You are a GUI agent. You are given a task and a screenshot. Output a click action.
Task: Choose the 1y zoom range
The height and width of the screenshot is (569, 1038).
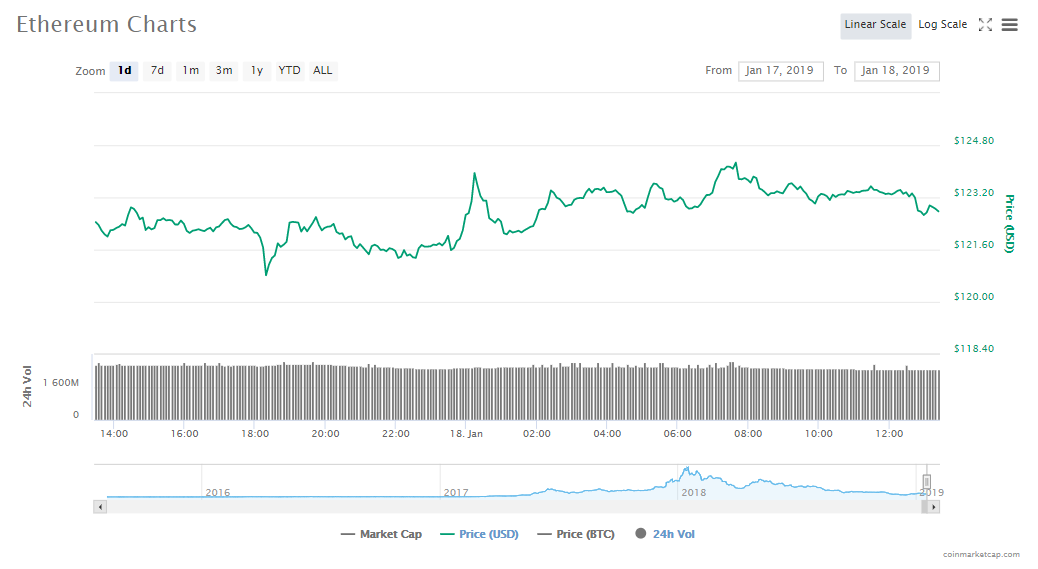tap(257, 71)
